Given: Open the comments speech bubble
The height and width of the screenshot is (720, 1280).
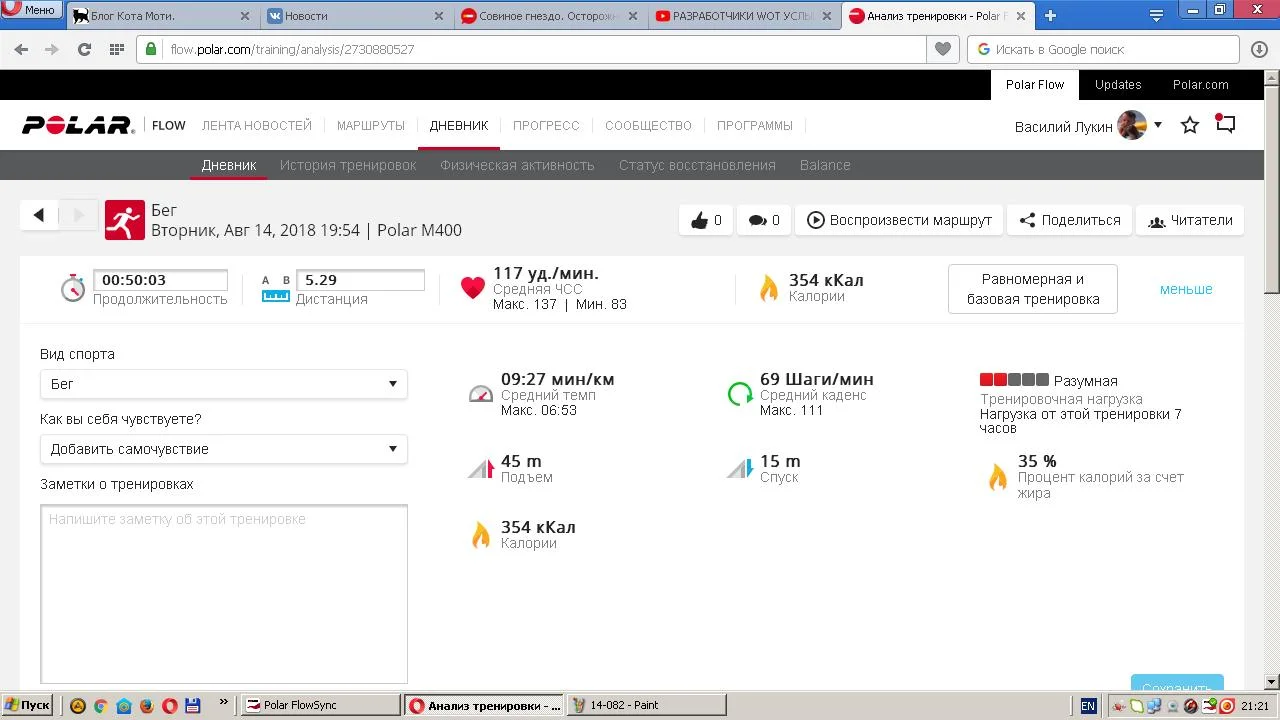Looking at the screenshot, I should tap(764, 220).
